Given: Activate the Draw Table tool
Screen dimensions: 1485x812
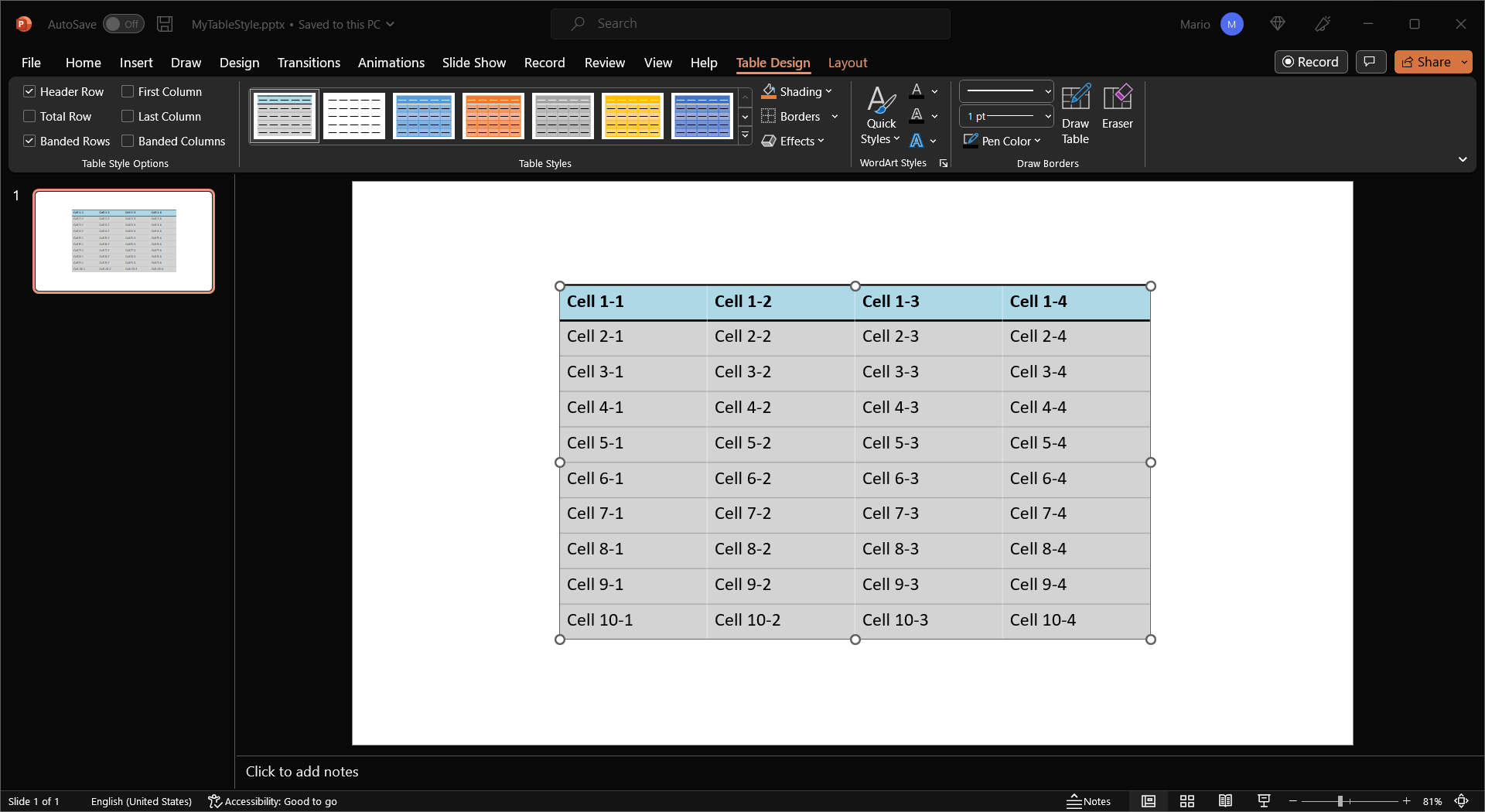Looking at the screenshot, I should 1075,114.
